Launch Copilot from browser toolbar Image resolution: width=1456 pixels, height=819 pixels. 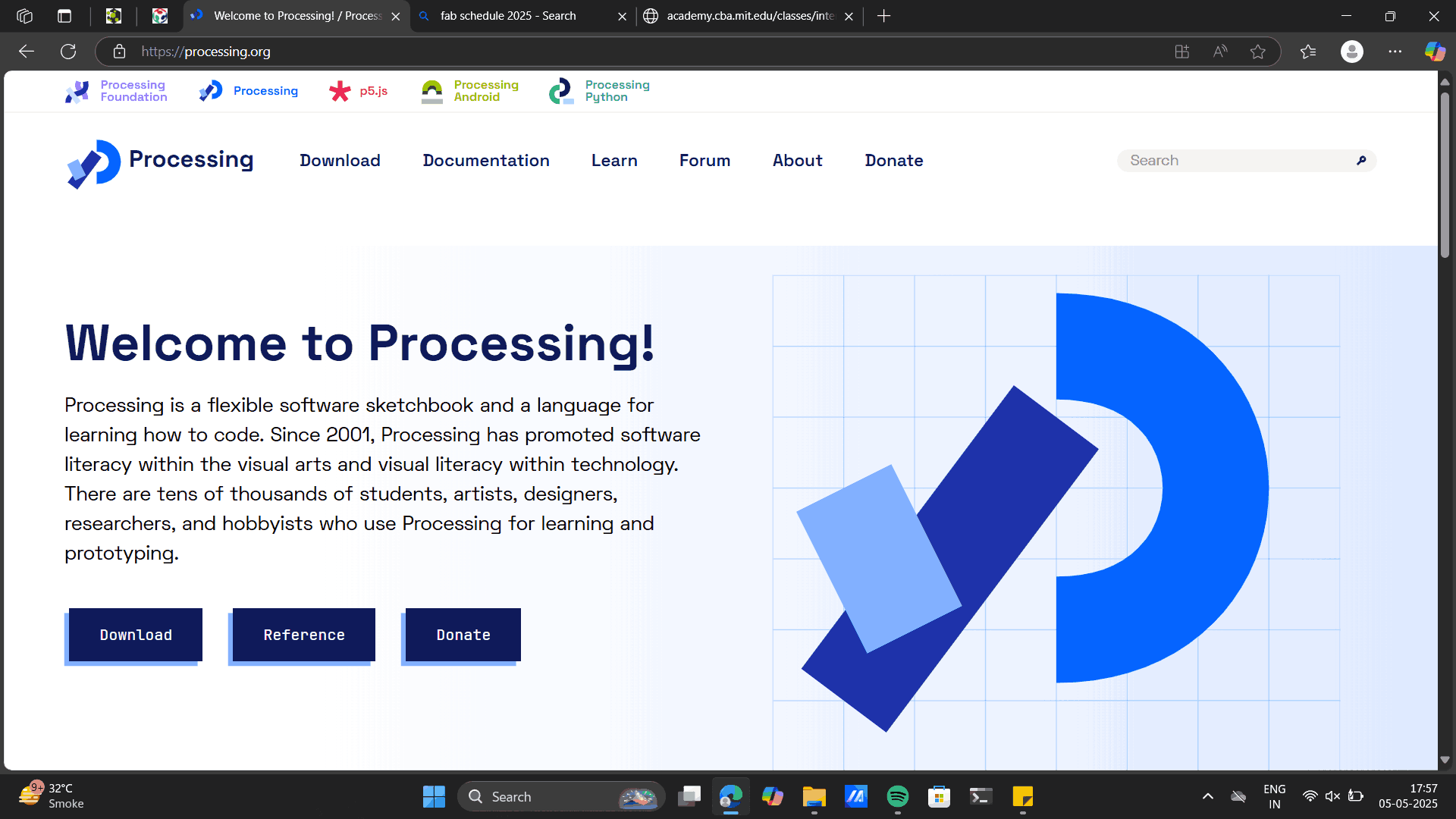point(1435,52)
